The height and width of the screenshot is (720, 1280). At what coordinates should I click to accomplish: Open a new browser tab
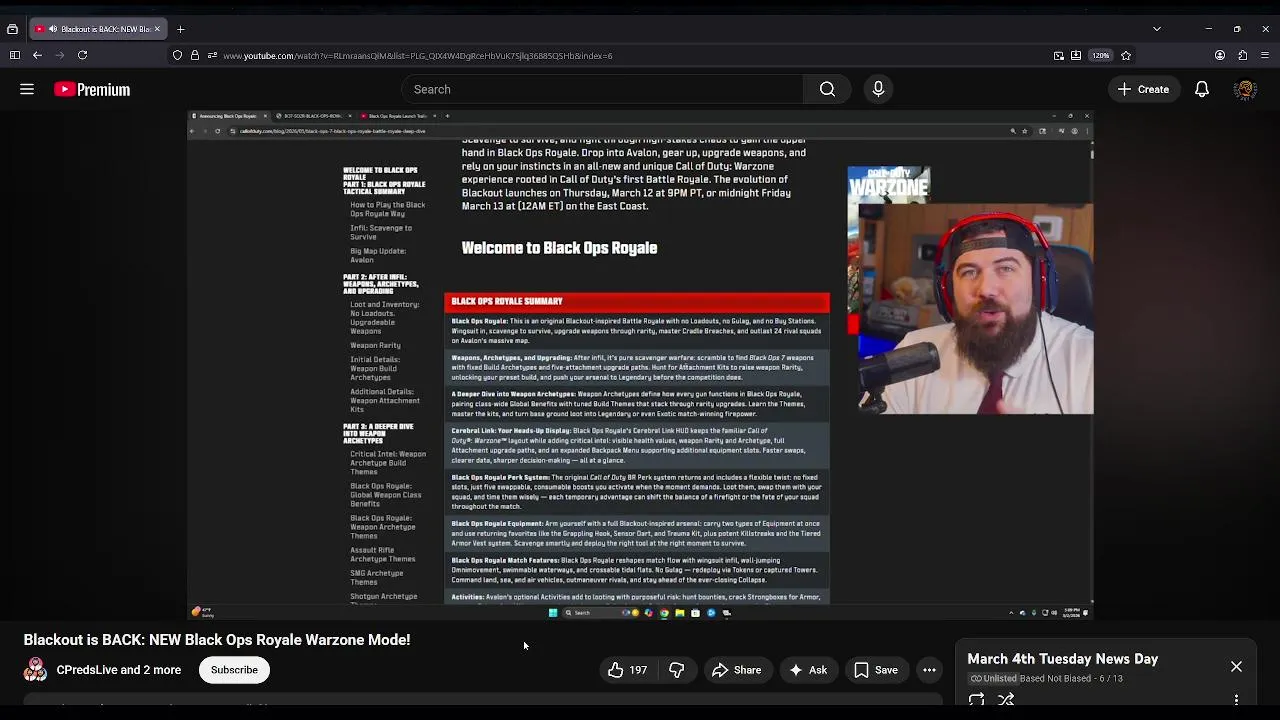181,29
